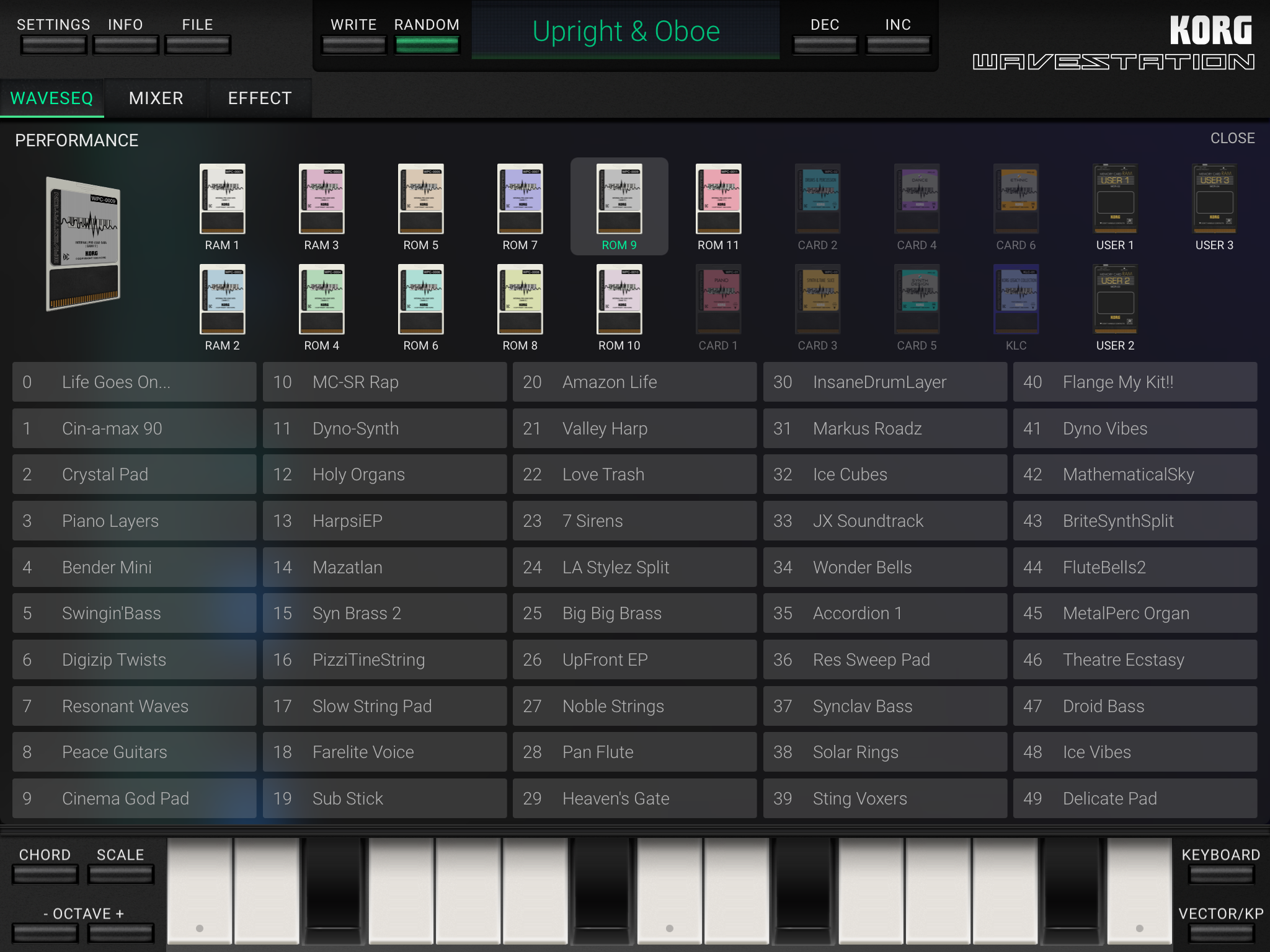Lower the octave with minus button
This screenshot has width=1270, height=952.
coord(45,932)
